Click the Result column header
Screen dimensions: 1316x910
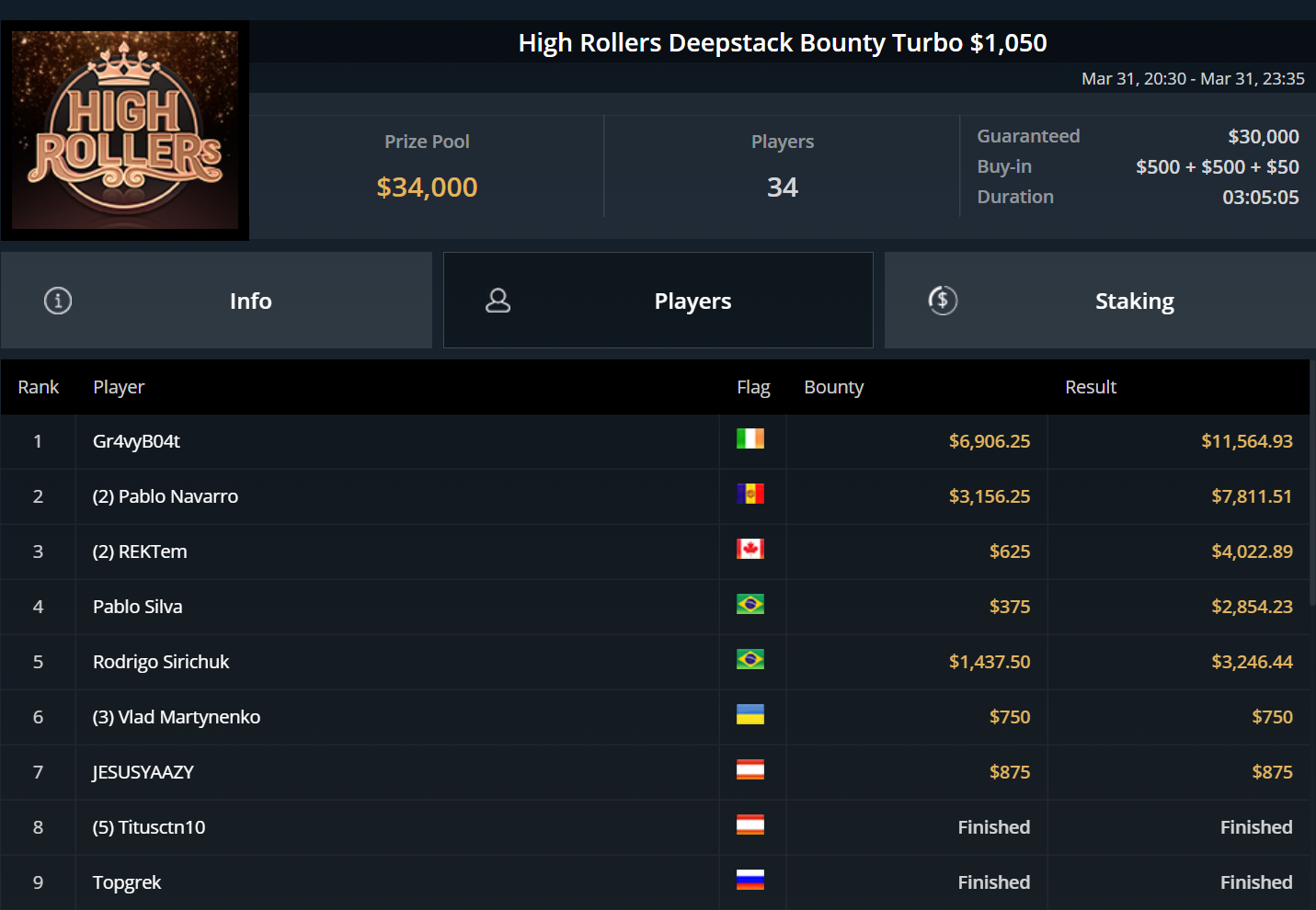click(x=1090, y=387)
